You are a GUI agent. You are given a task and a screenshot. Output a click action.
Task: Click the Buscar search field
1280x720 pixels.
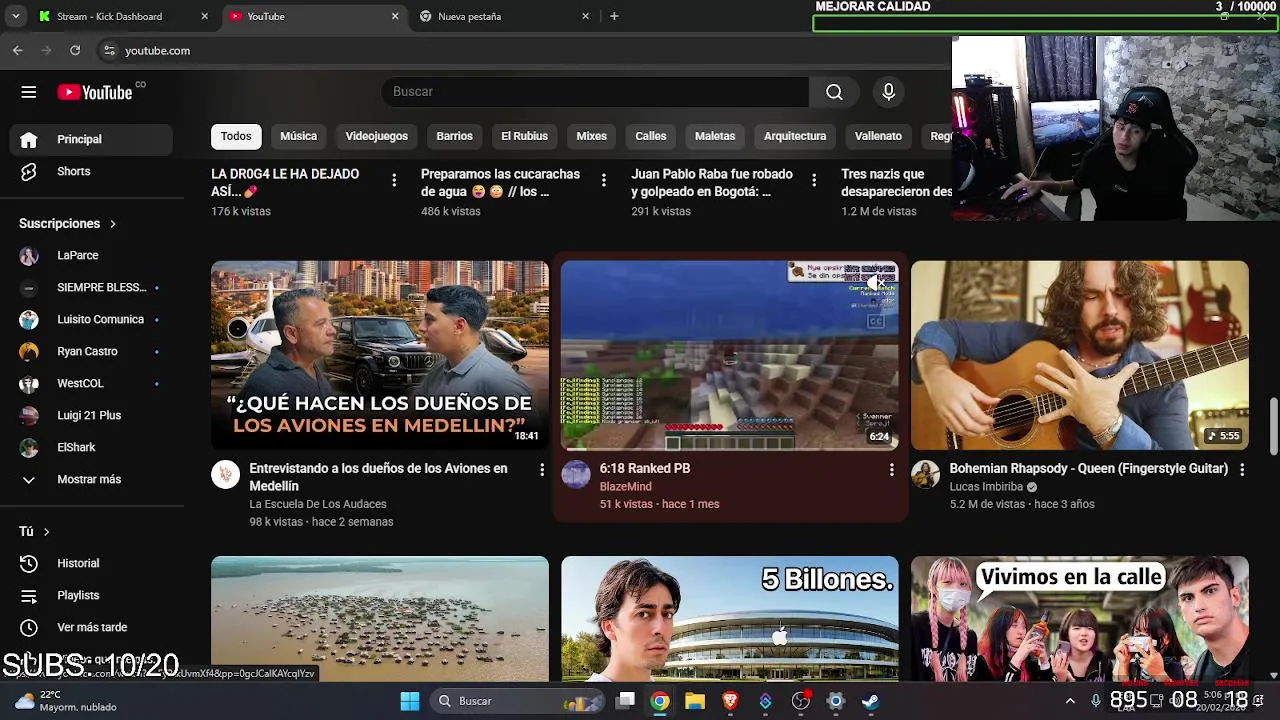click(x=595, y=92)
